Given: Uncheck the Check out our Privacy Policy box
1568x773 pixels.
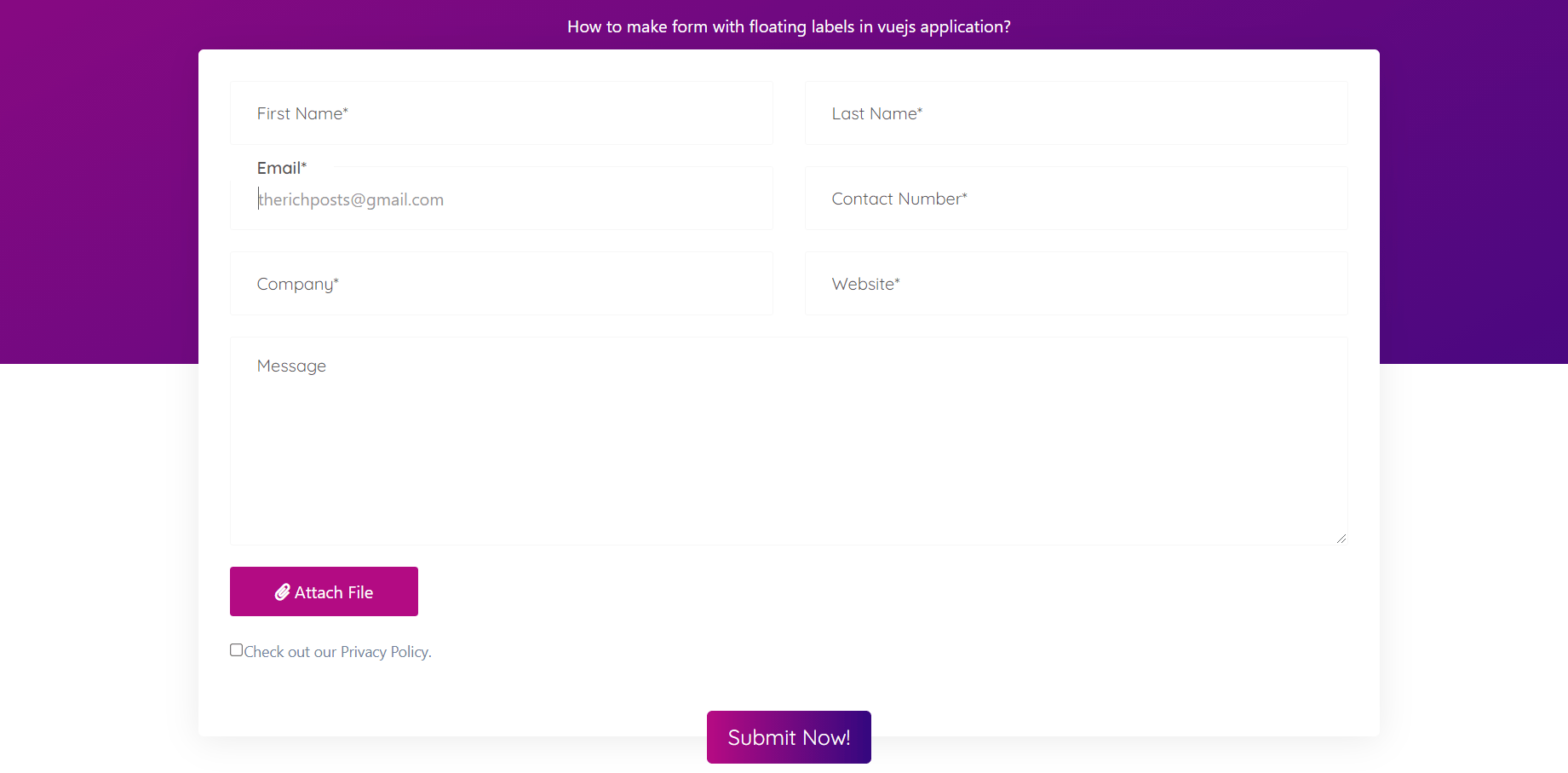Looking at the screenshot, I should pos(236,649).
